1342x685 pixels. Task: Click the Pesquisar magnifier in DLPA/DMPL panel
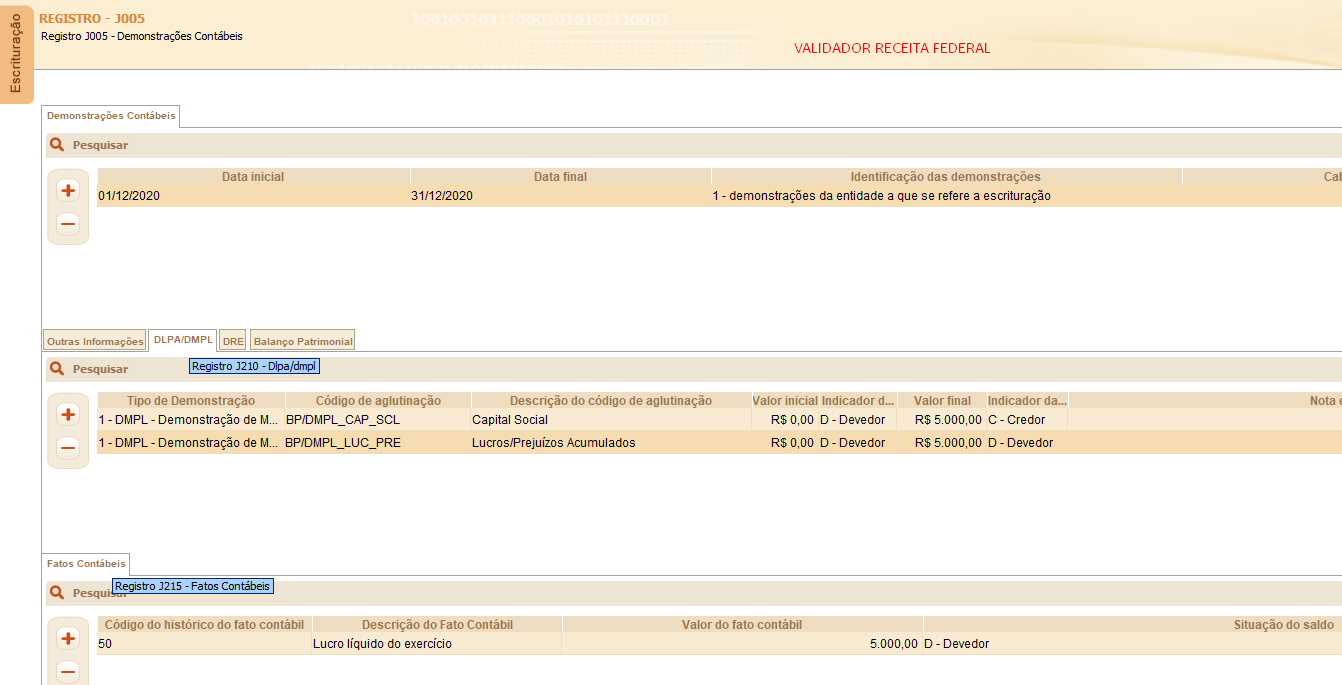click(x=56, y=368)
